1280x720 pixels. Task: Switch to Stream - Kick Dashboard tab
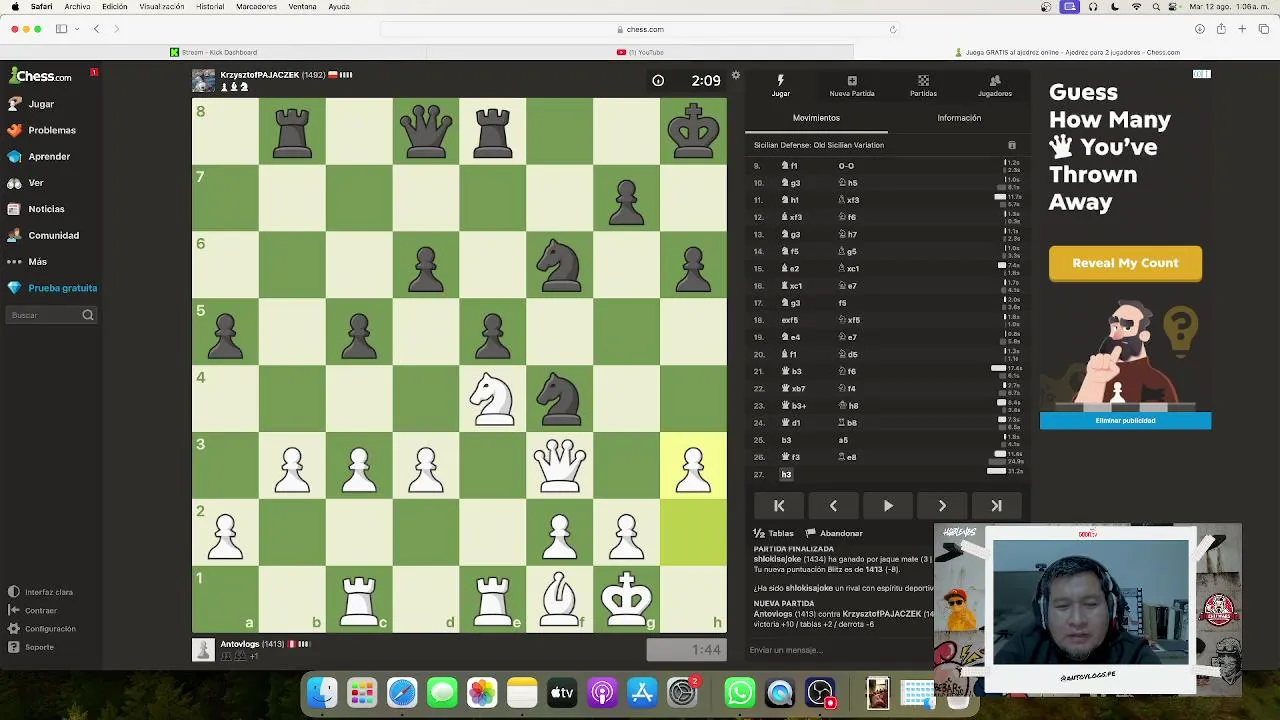tap(213, 52)
